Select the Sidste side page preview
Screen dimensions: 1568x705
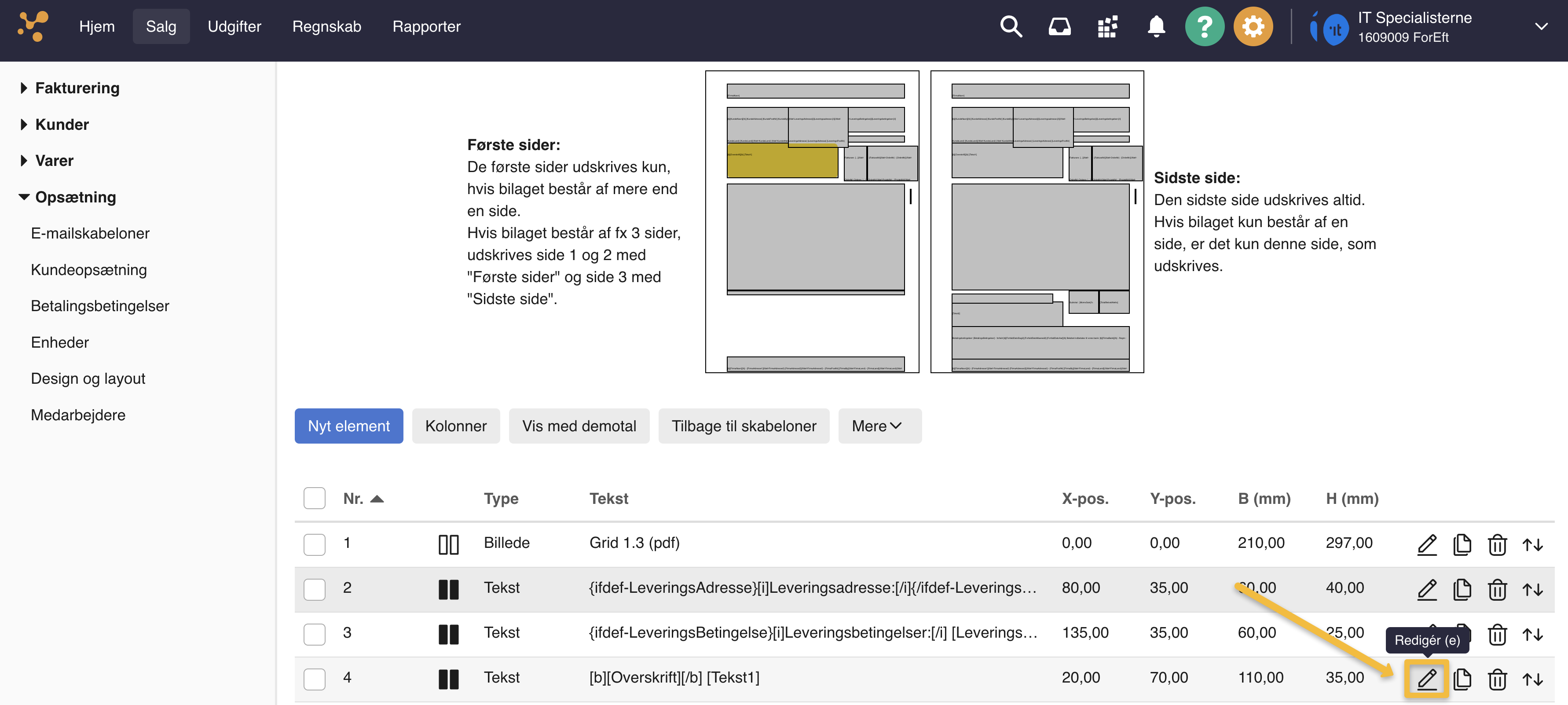tap(1037, 222)
